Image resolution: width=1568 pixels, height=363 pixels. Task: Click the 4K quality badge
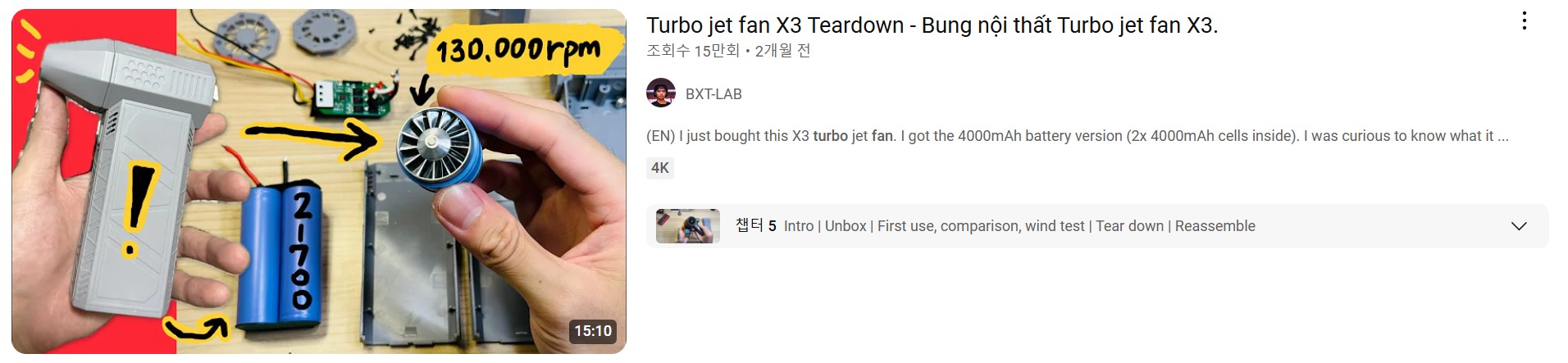pos(660,168)
